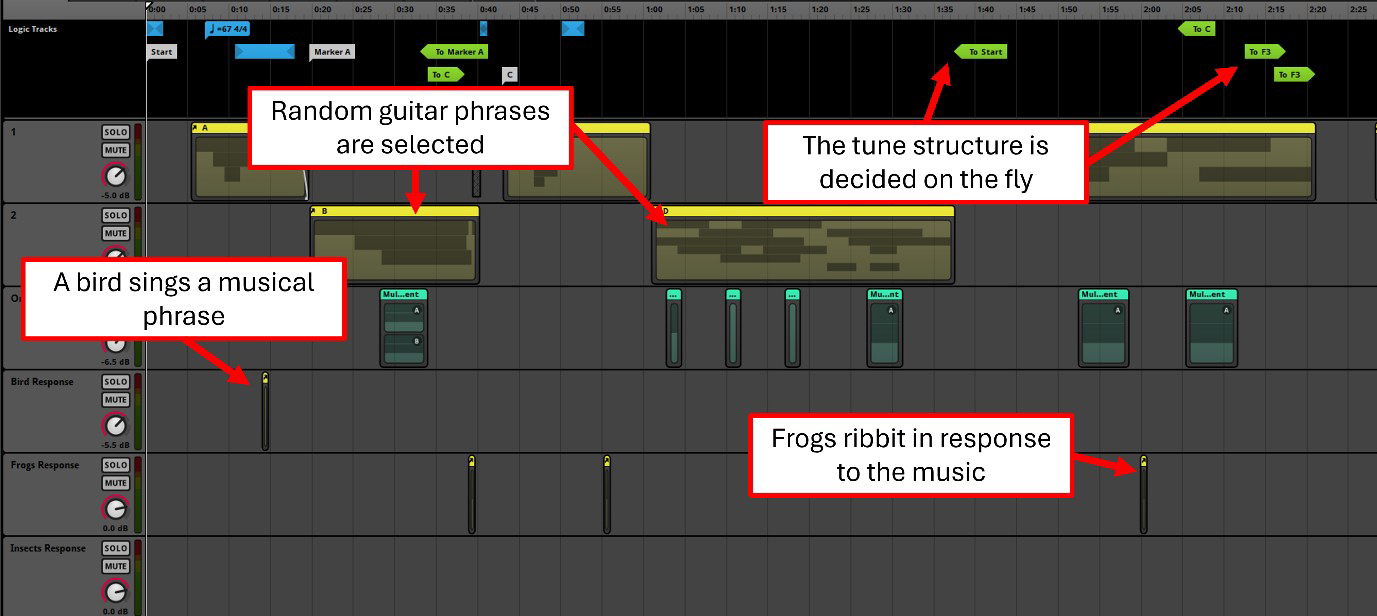Click playlist entry B in the multi instrument

pyautogui.click(x=404, y=348)
